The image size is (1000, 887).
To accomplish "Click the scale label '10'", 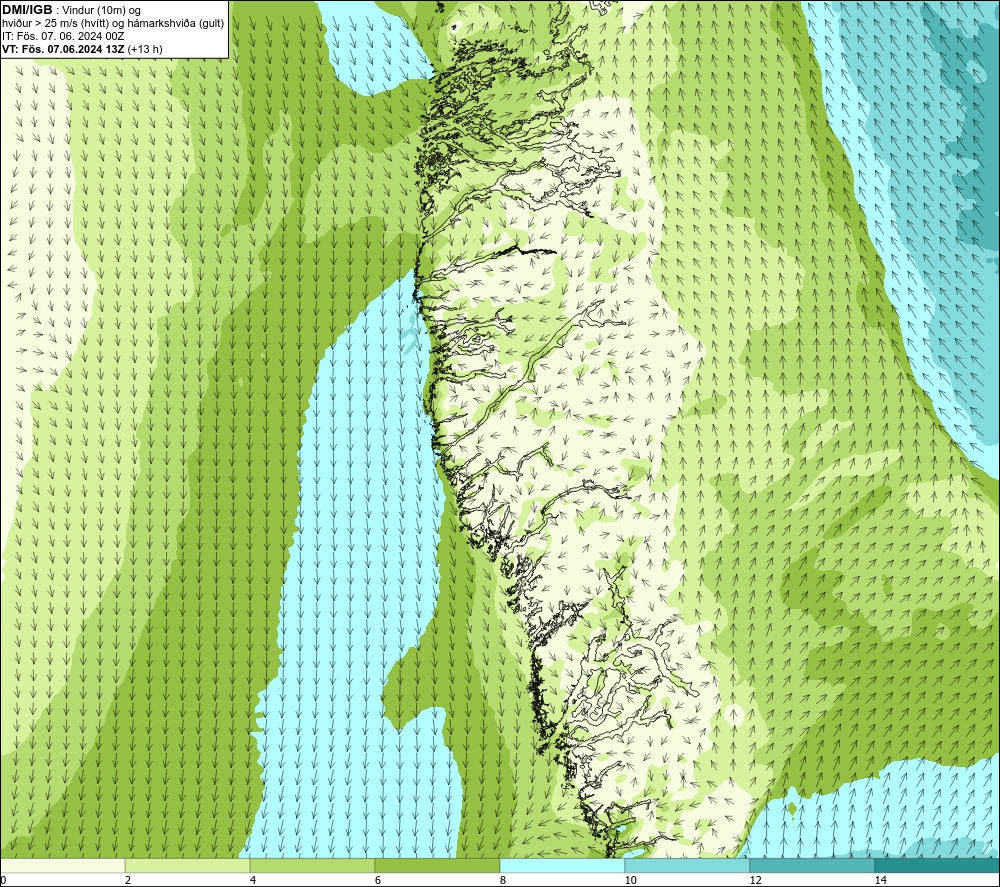I will click(630, 881).
